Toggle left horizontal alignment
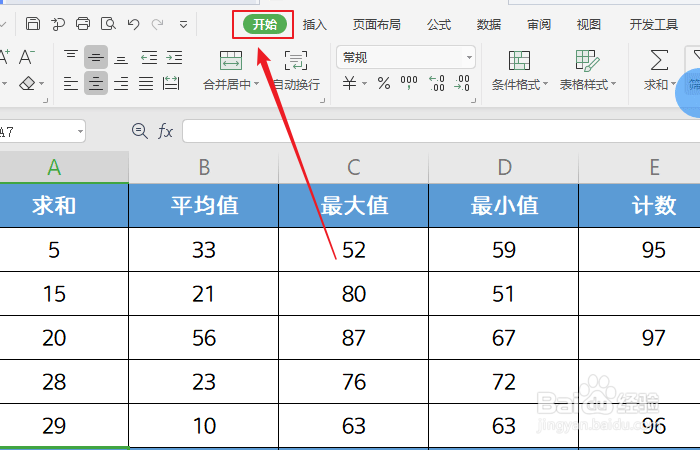700x450 pixels. click(71, 83)
